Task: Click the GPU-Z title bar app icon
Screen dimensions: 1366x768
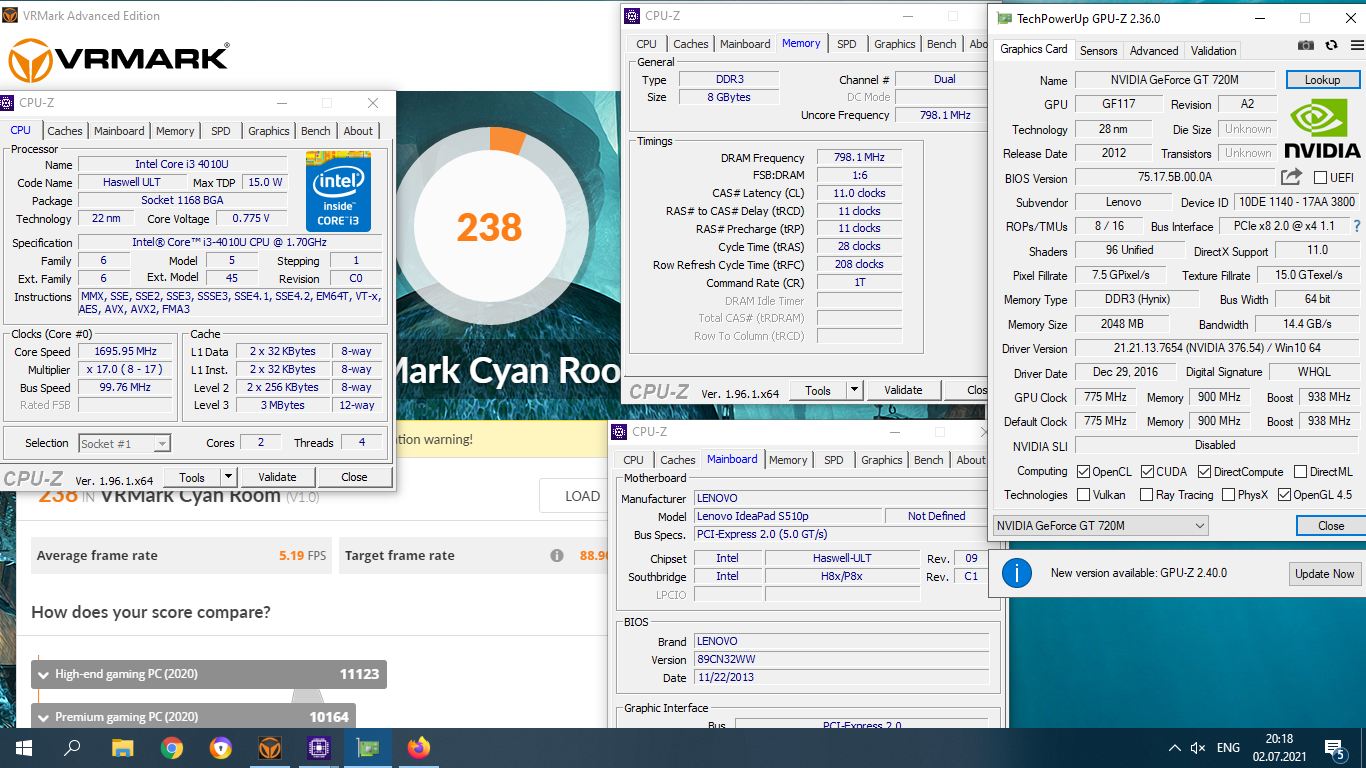Action: pyautogui.click(x=1002, y=18)
